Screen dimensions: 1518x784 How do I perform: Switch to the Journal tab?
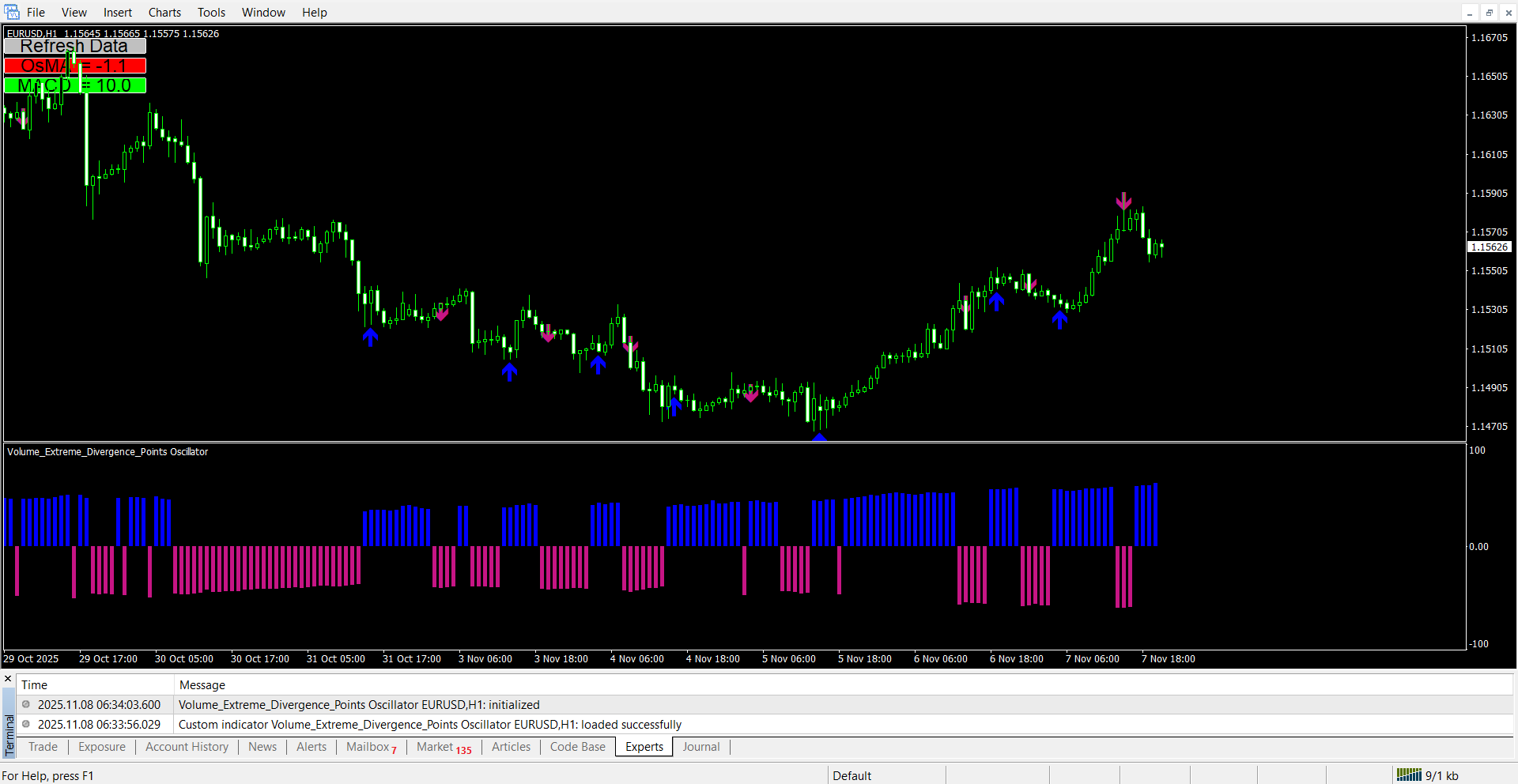click(x=700, y=747)
